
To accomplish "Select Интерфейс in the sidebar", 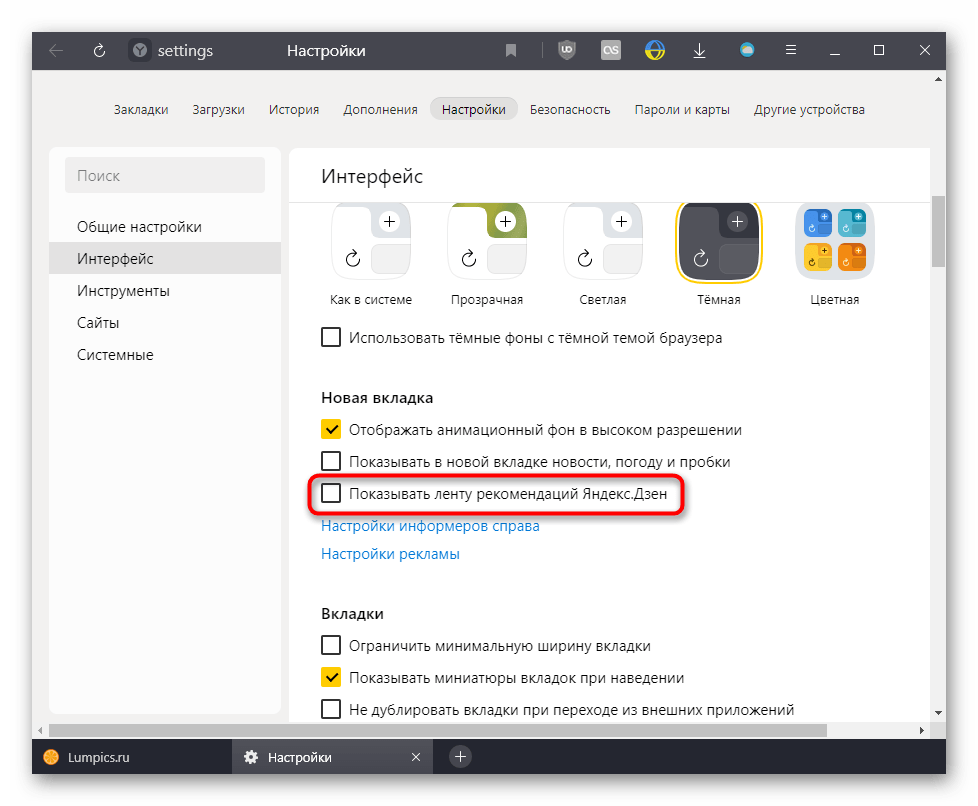I will coord(165,258).
